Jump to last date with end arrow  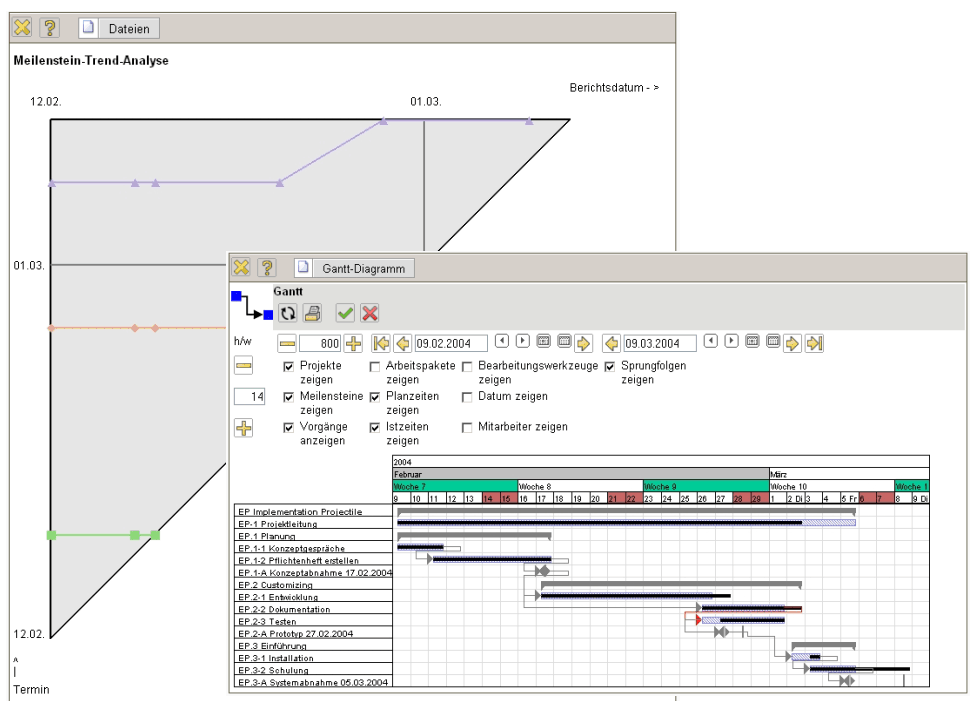814,343
